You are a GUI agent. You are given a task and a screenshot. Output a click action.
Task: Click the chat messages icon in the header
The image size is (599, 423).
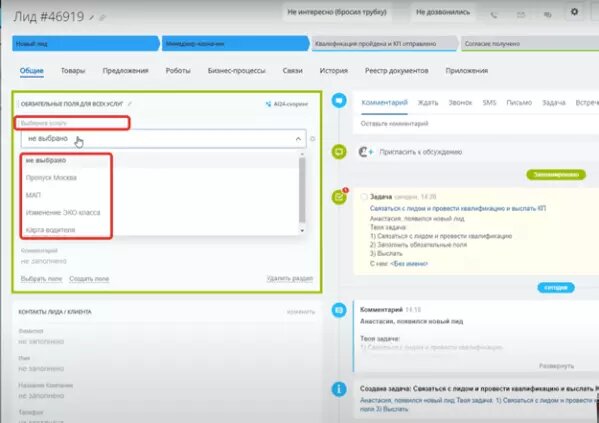[547, 15]
